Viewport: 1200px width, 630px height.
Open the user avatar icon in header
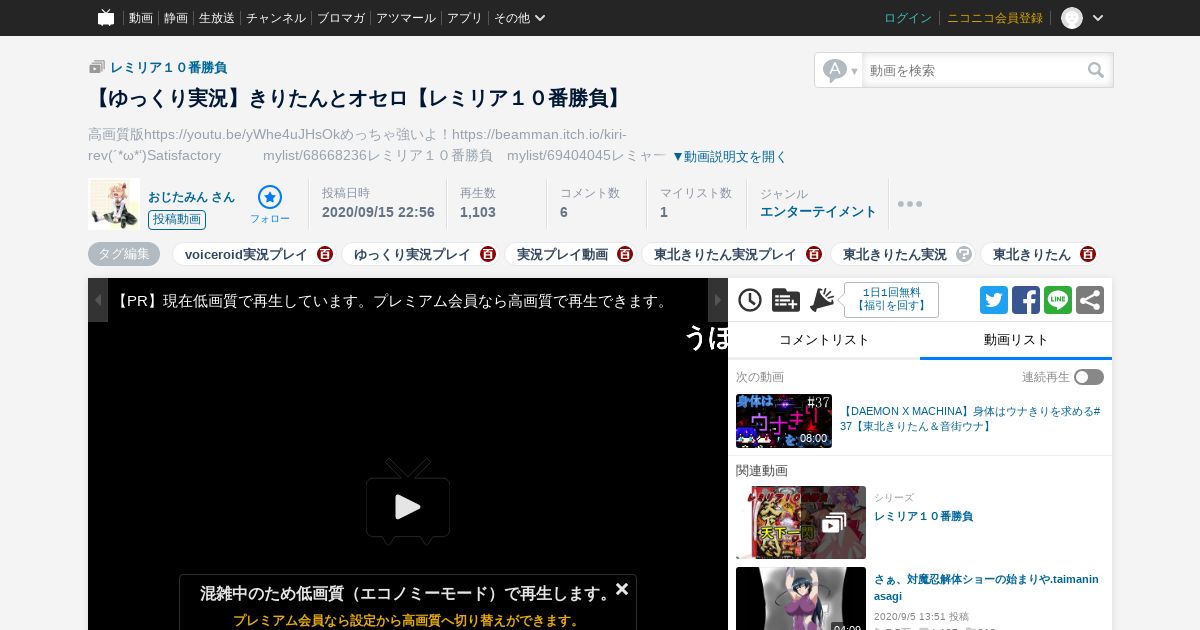click(x=1072, y=18)
